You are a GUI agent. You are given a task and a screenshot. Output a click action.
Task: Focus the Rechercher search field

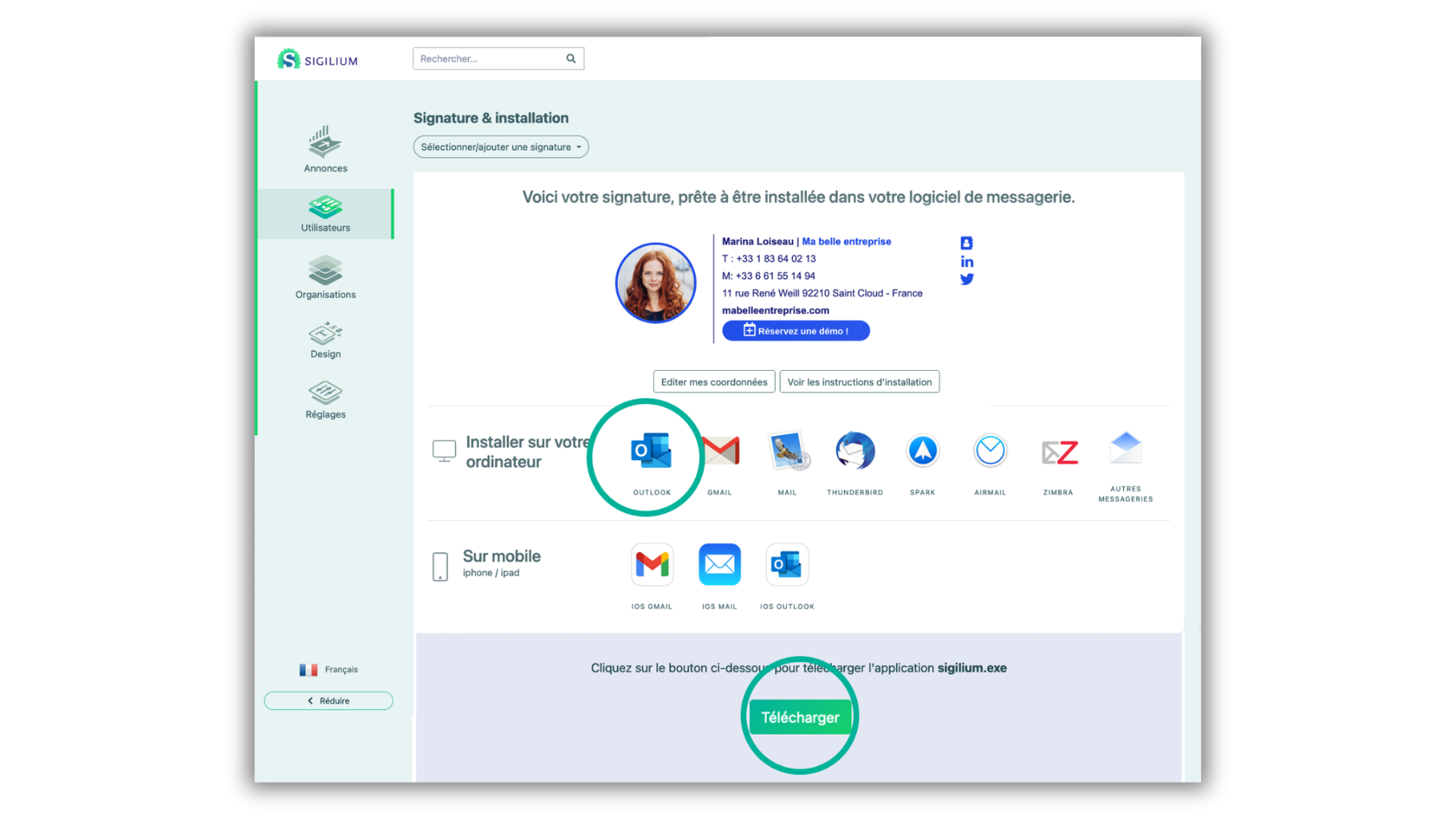(489, 58)
